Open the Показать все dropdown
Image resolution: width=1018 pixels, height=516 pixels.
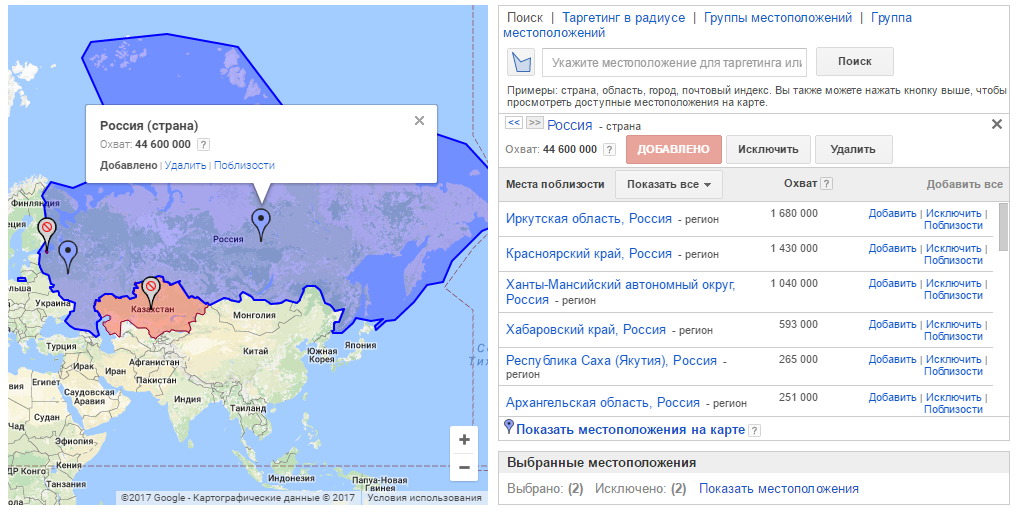coord(668,185)
